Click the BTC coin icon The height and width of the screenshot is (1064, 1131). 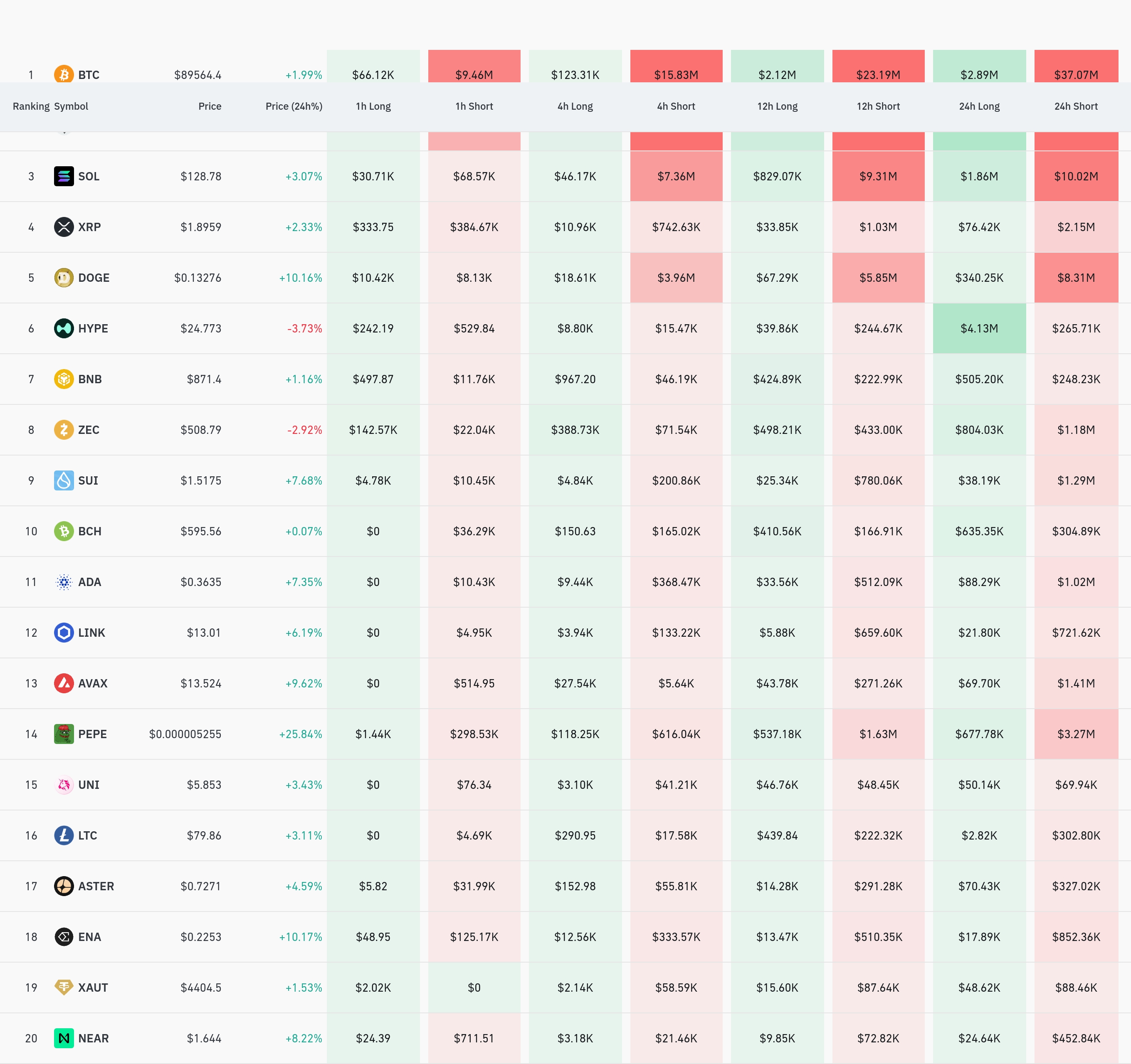coord(64,74)
